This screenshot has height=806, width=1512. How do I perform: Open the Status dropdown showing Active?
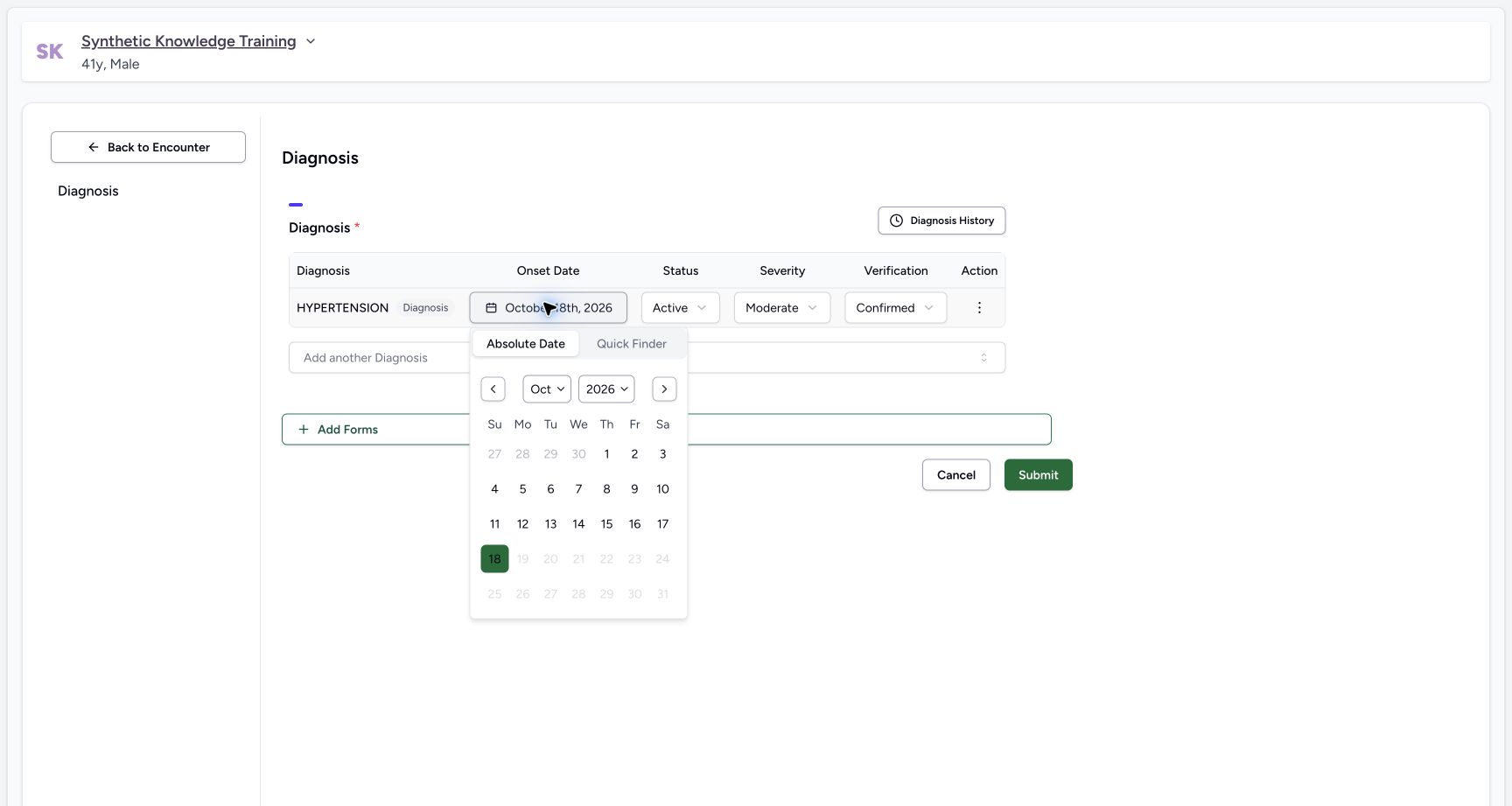(680, 308)
